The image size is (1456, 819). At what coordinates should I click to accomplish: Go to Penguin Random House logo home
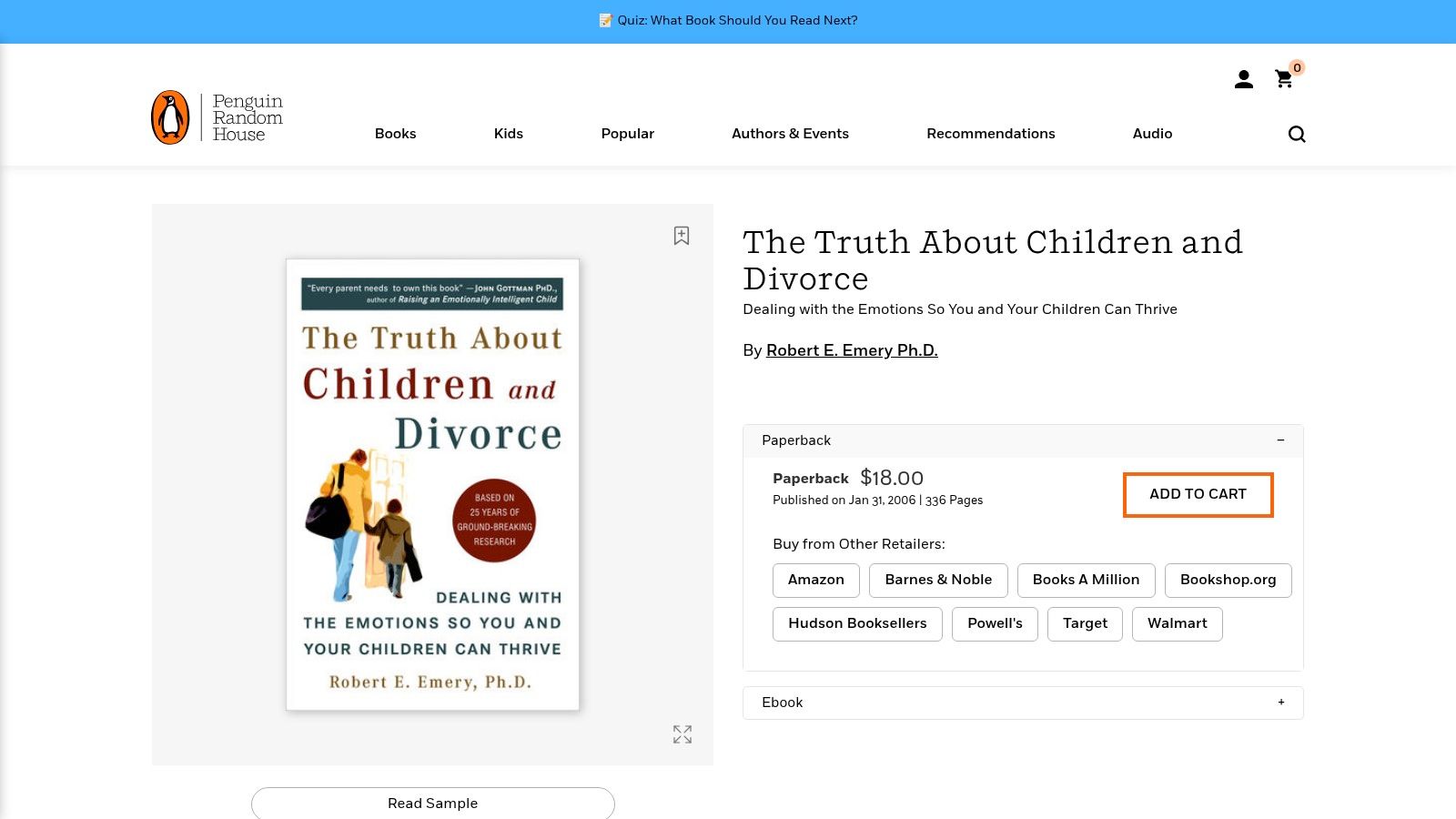pyautogui.click(x=217, y=117)
